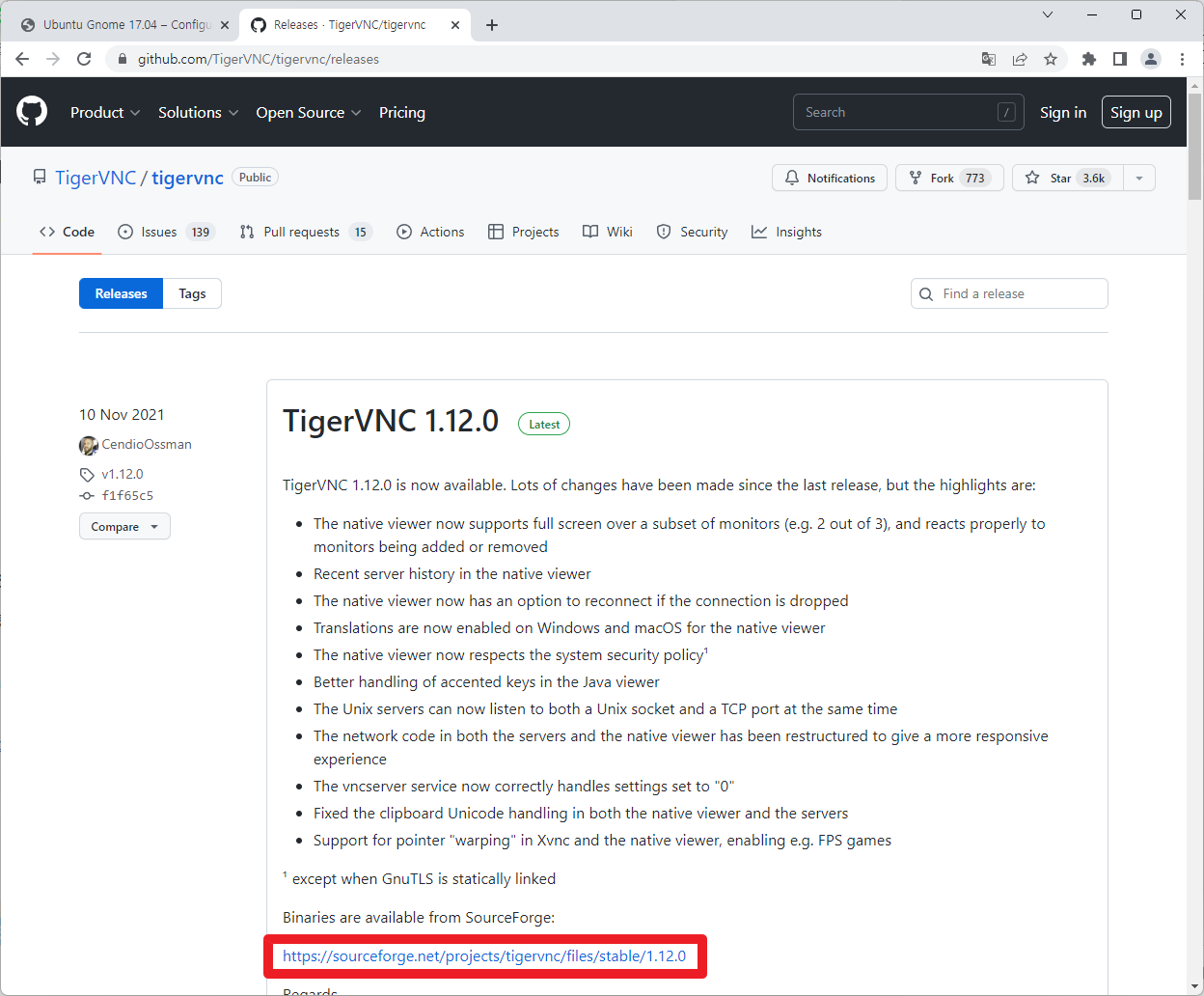Reload the page with refresh icon
Image resolution: width=1204 pixels, height=996 pixels.
[84, 59]
